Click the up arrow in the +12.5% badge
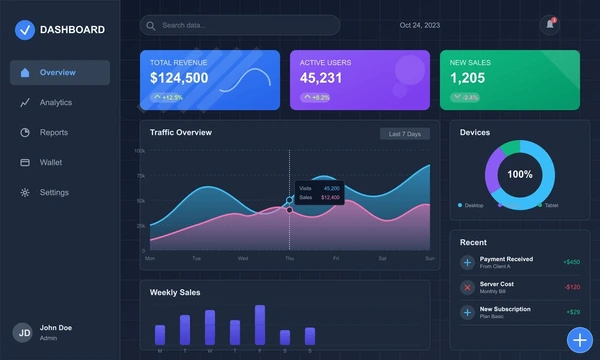 click(157, 97)
